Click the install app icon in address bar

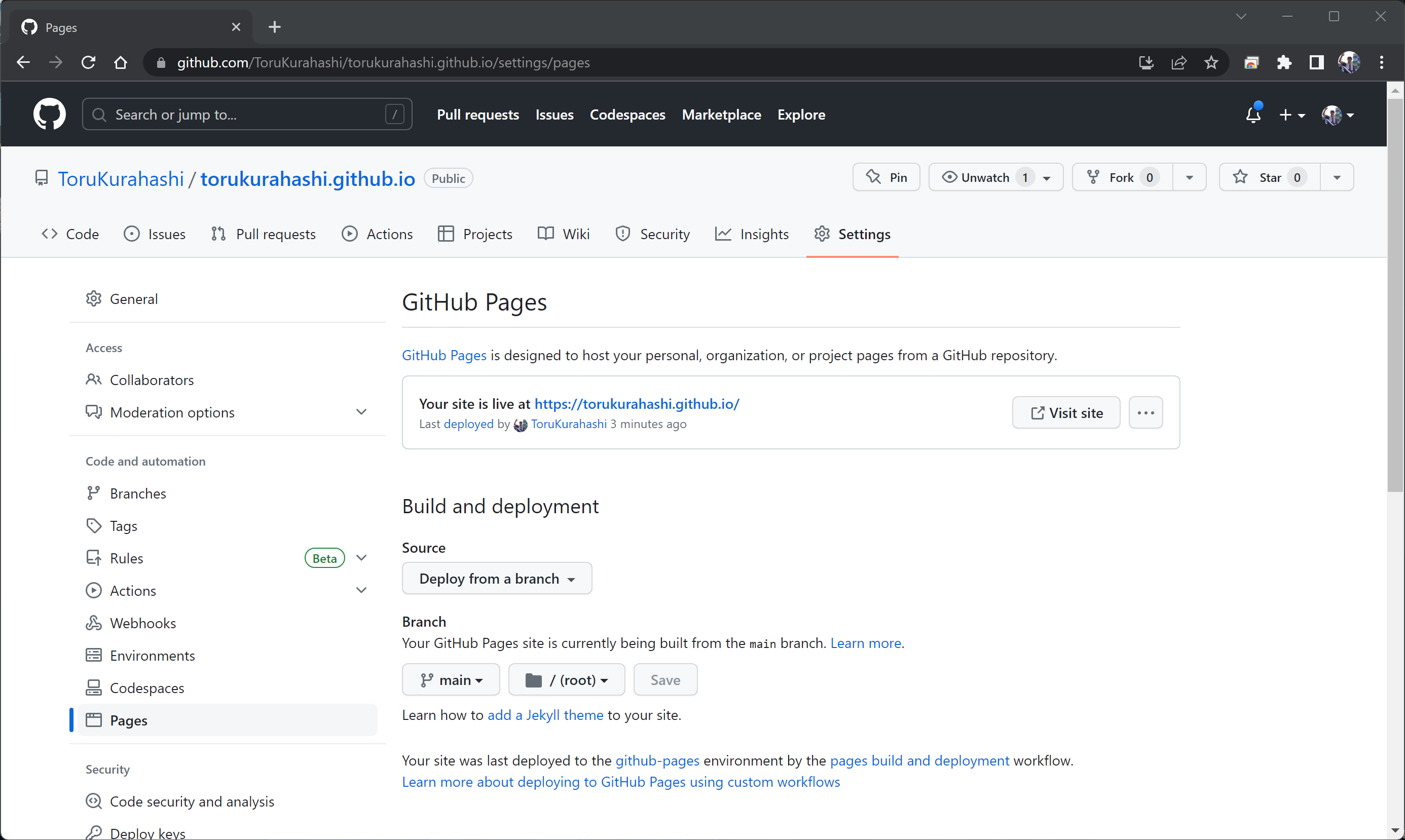1146,62
